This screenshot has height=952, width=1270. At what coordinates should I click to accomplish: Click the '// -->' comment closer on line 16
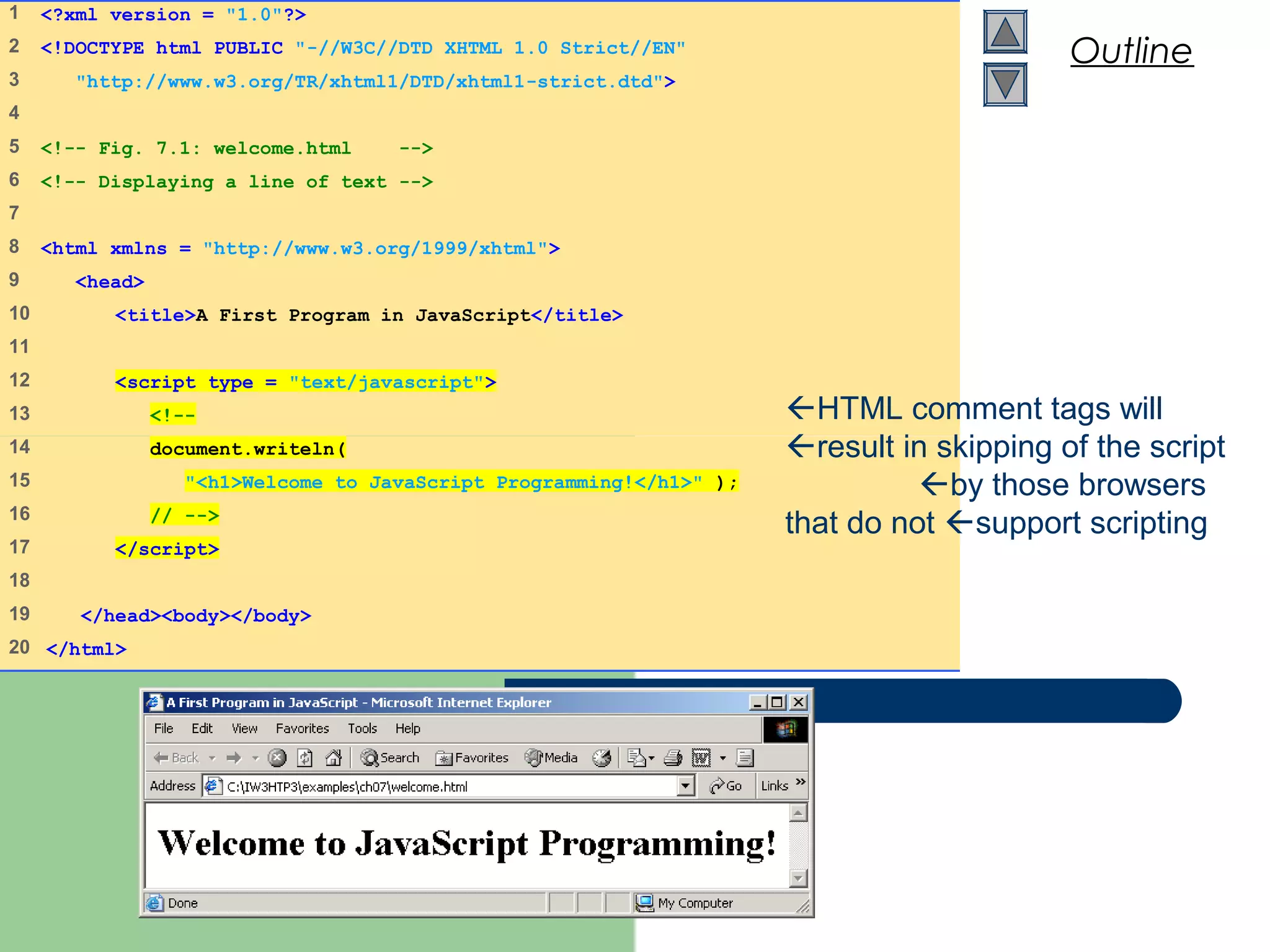[184, 515]
